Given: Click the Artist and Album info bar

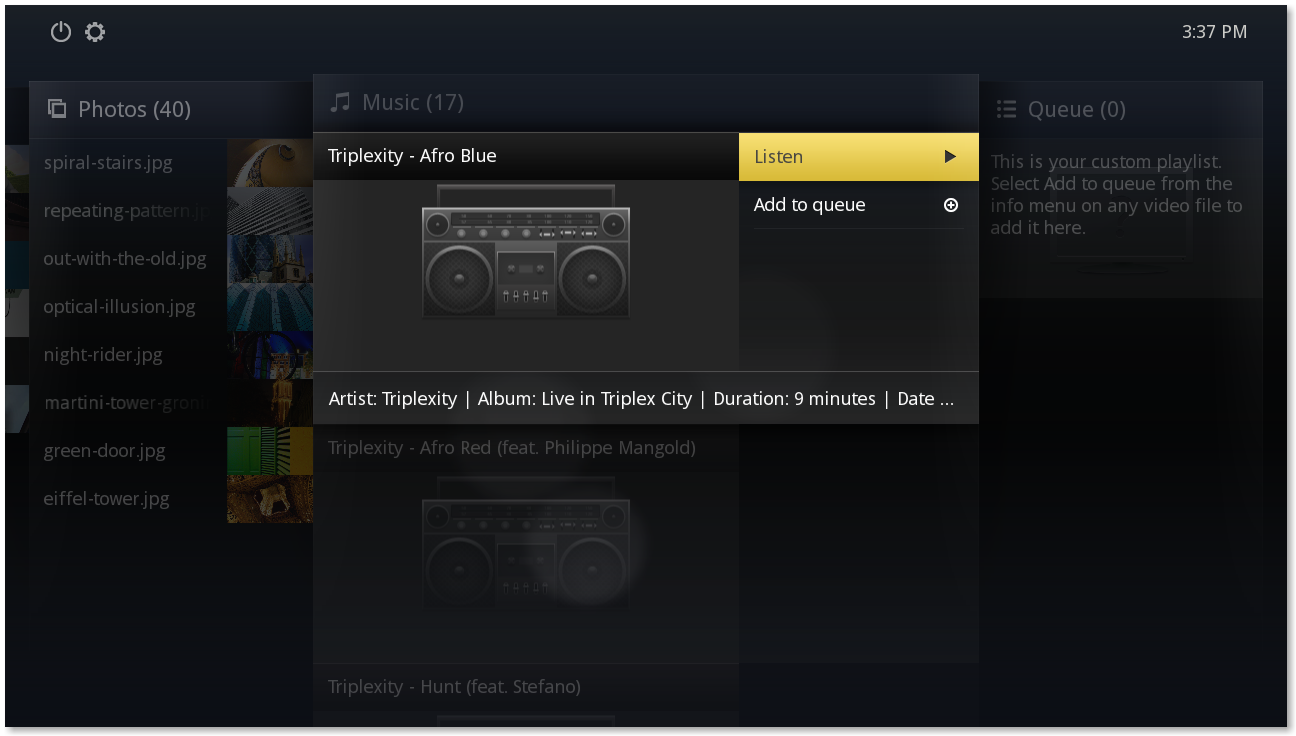Looking at the screenshot, I should (x=646, y=398).
